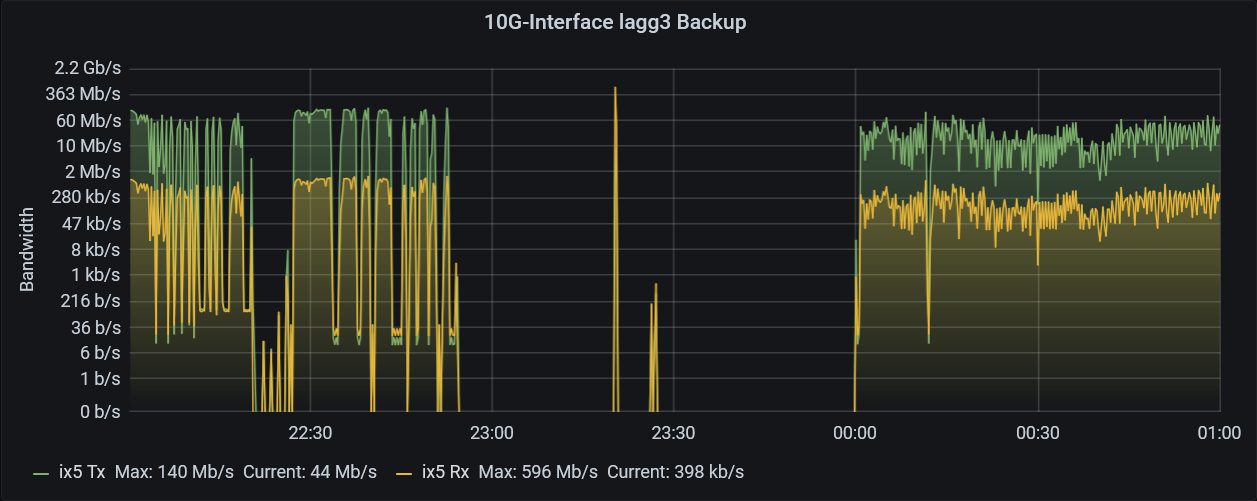The image size is (1257, 501).
Task: Click the 23:00 time axis label
Action: (492, 432)
